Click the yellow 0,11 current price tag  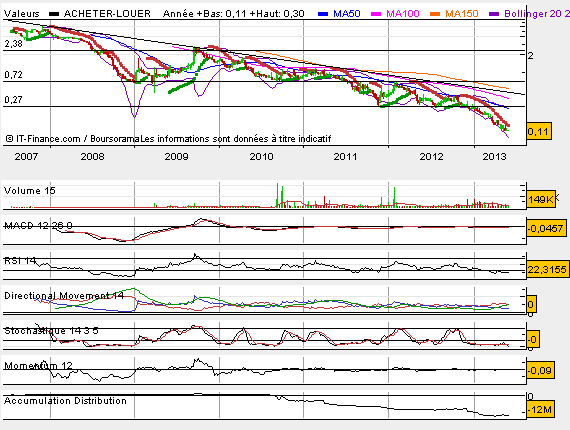point(539,131)
